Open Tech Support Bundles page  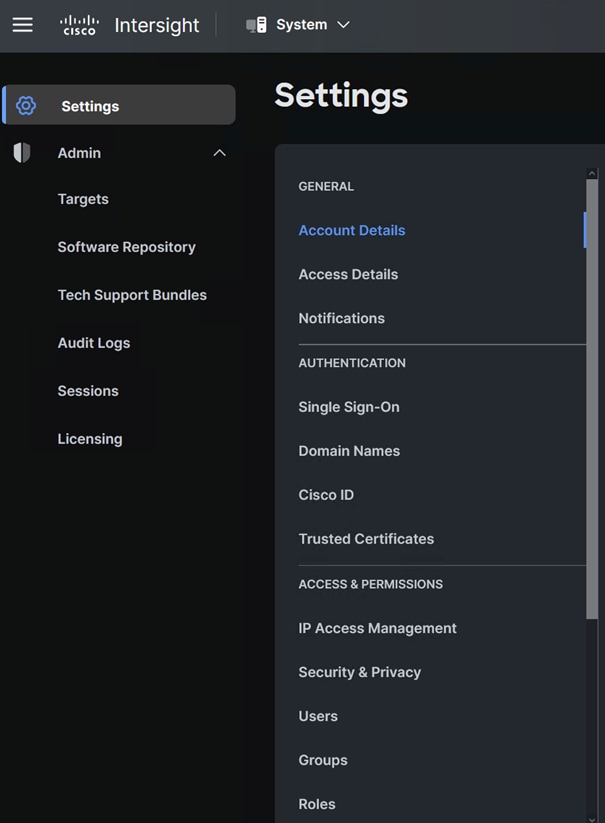point(132,295)
